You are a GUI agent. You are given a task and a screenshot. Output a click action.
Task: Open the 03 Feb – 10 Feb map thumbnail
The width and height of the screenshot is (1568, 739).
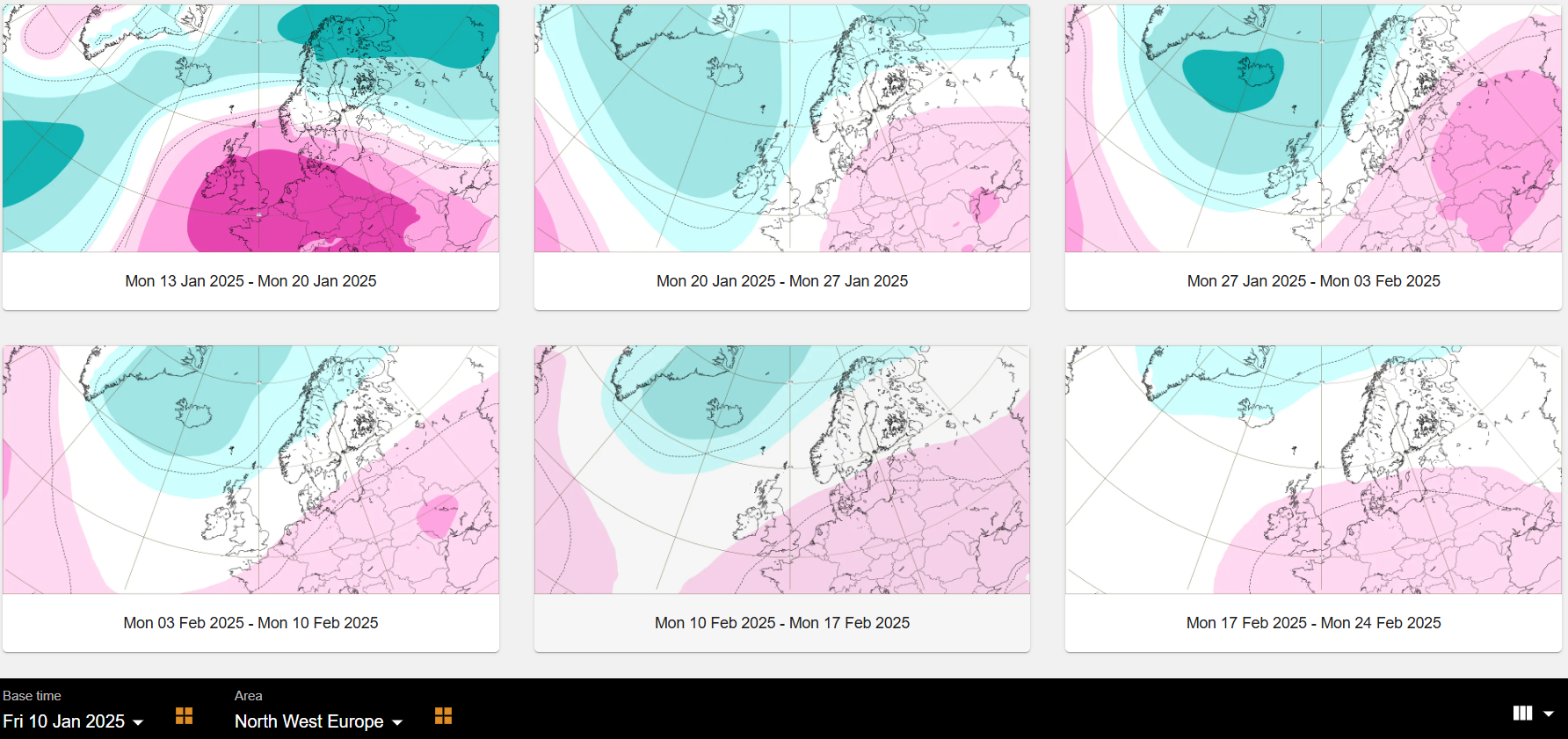(250, 469)
